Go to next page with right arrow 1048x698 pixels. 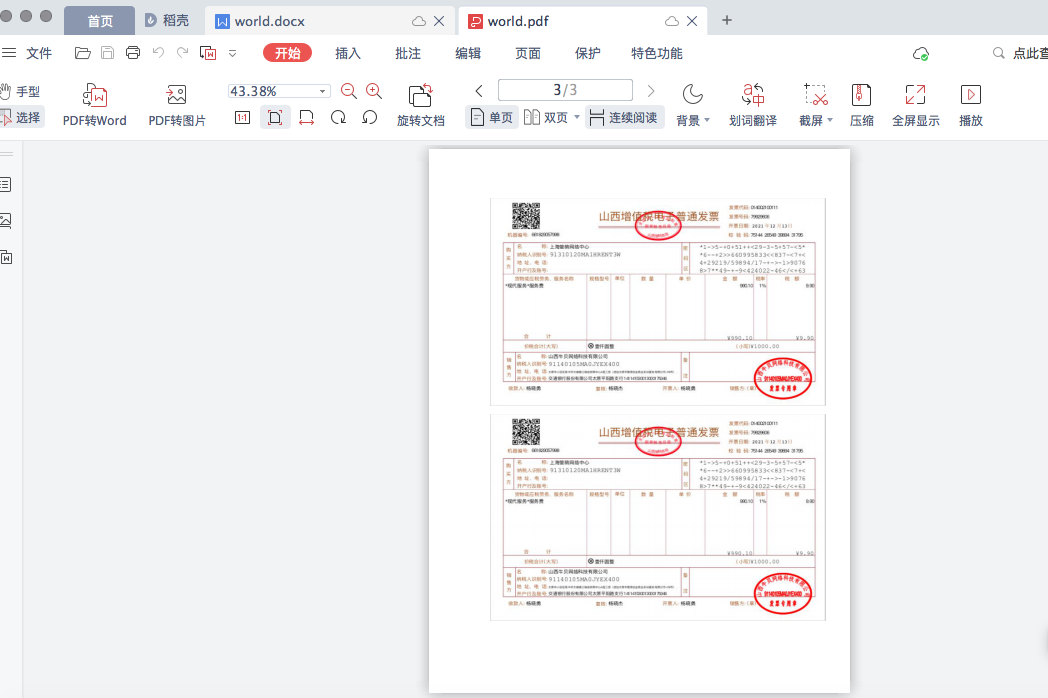[x=649, y=89]
